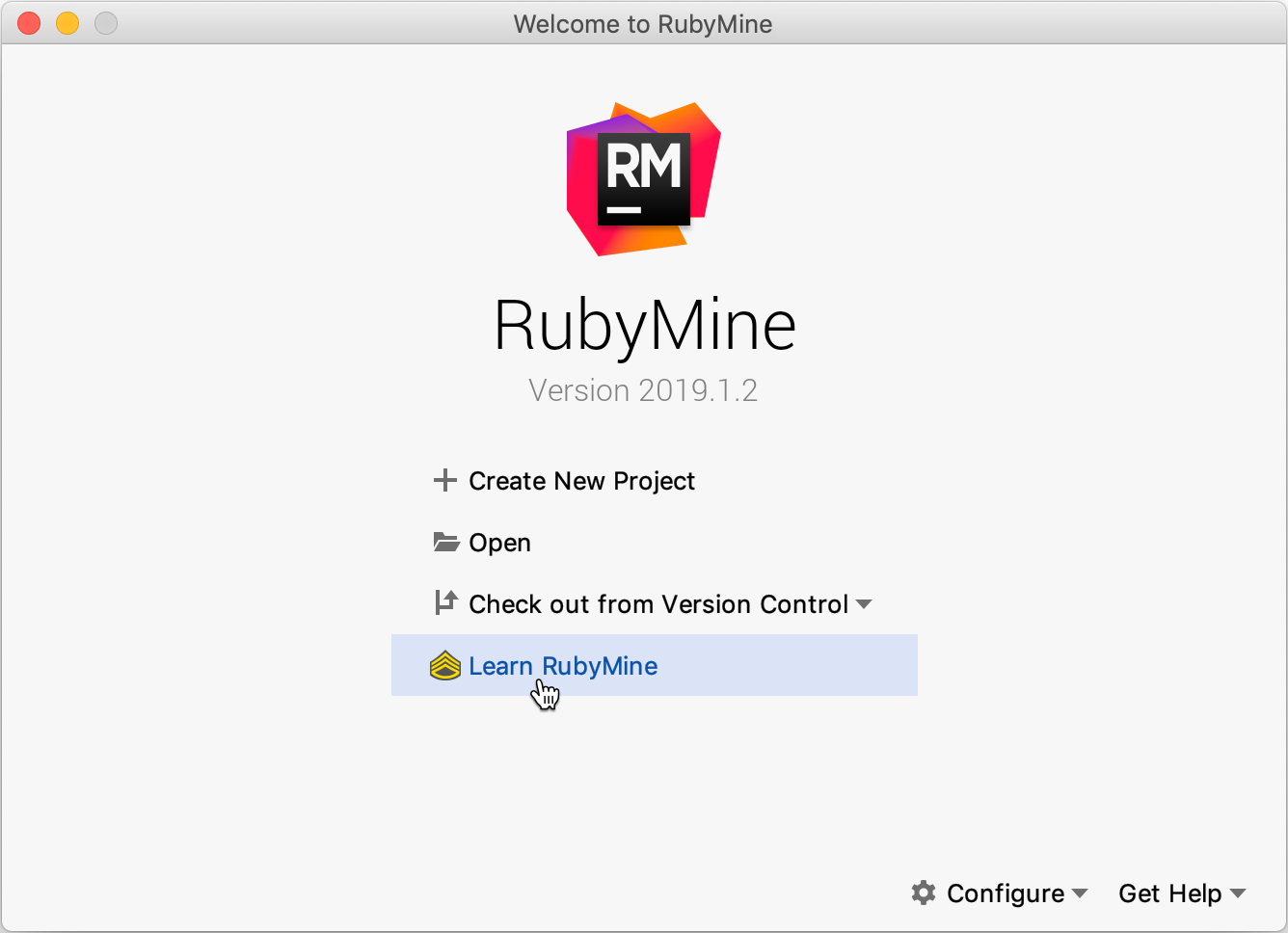Click the plus icon beside Create New Project

pos(445,480)
